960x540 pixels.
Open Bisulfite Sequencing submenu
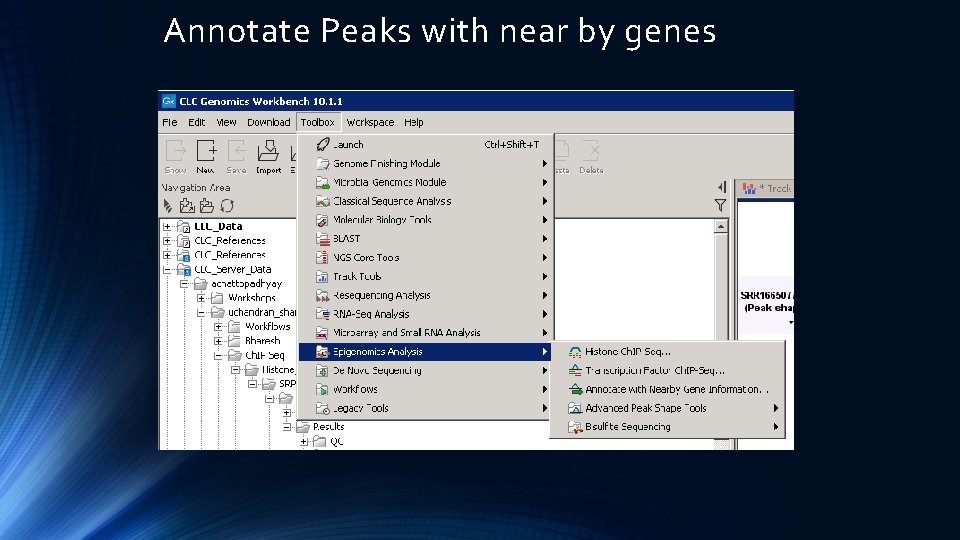667,427
